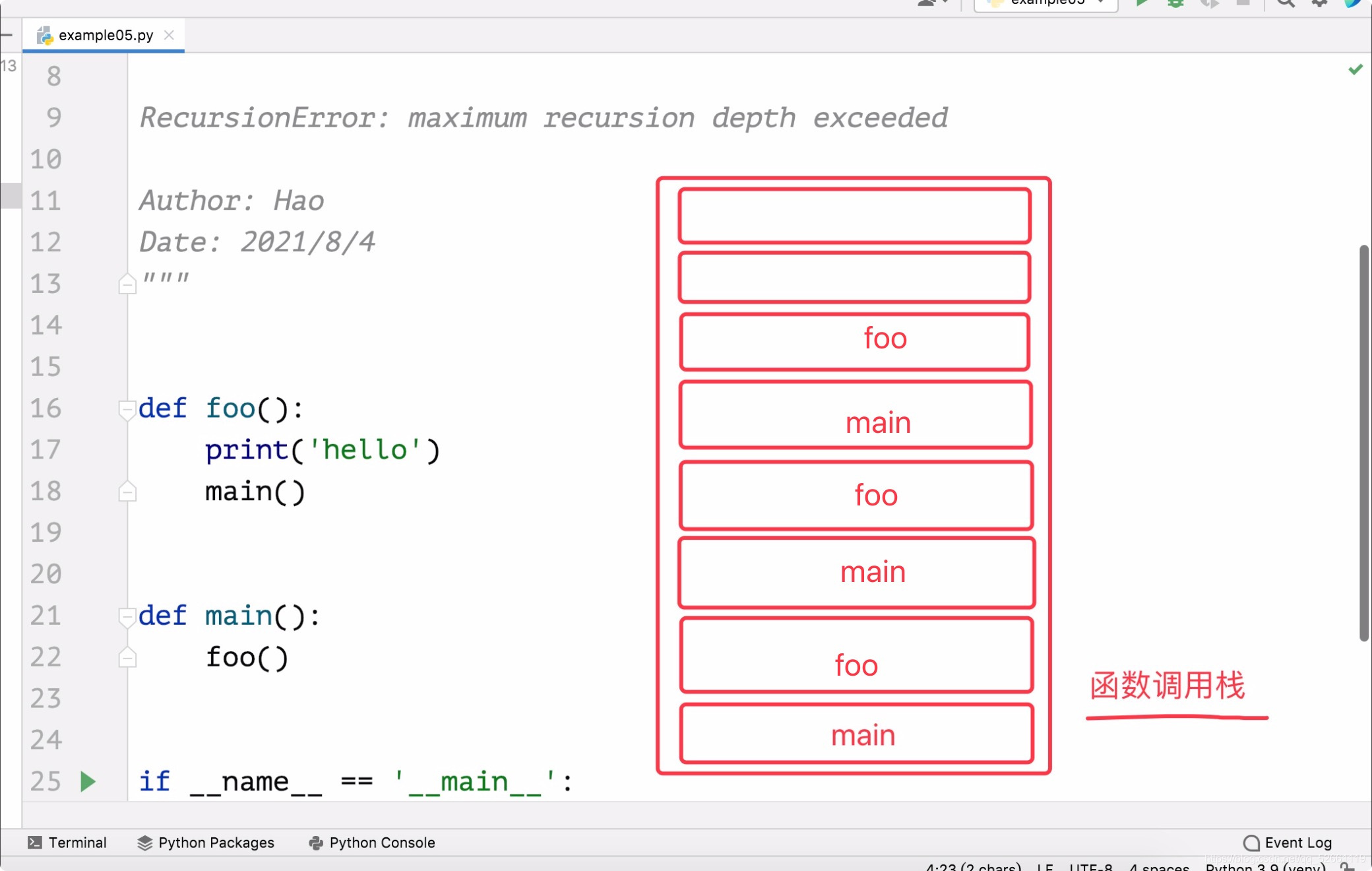Toggle line 13 code folding marker

(x=127, y=283)
